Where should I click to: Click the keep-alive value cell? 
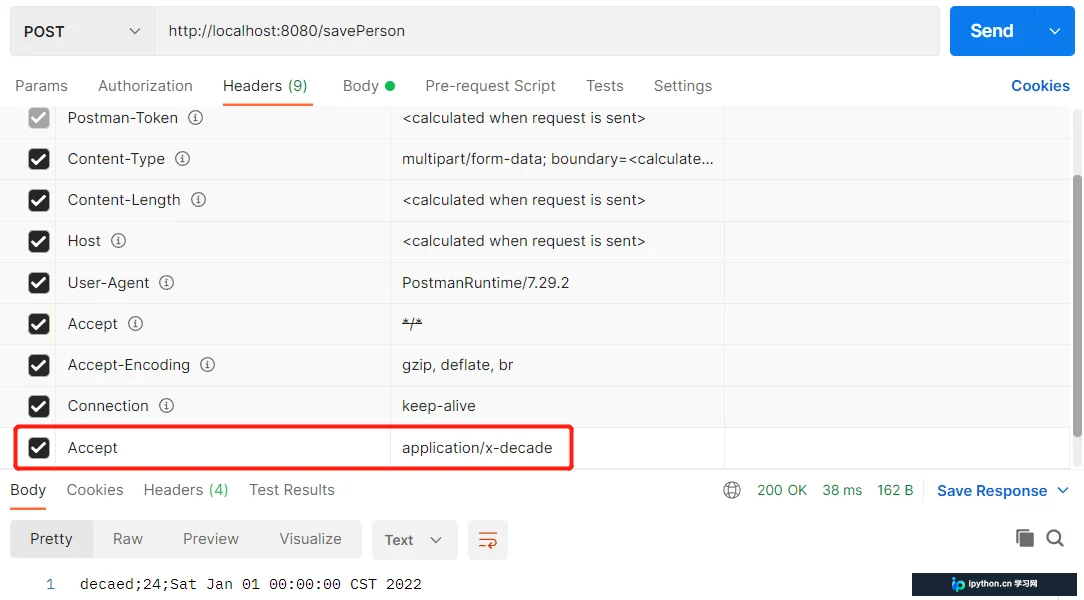click(x=557, y=406)
